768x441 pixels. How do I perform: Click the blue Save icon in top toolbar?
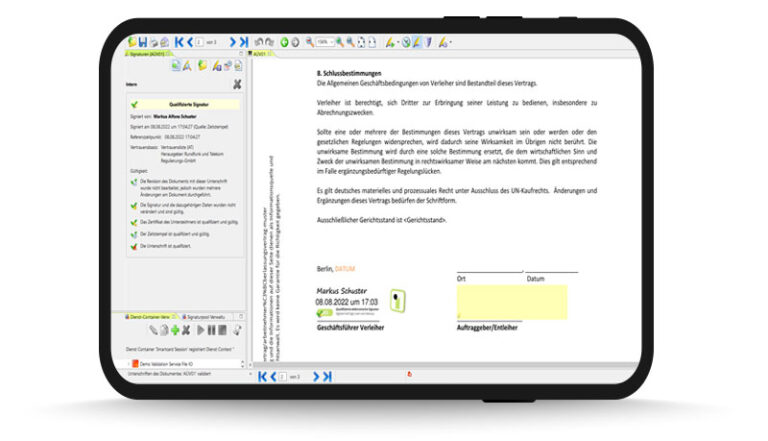tap(143, 42)
